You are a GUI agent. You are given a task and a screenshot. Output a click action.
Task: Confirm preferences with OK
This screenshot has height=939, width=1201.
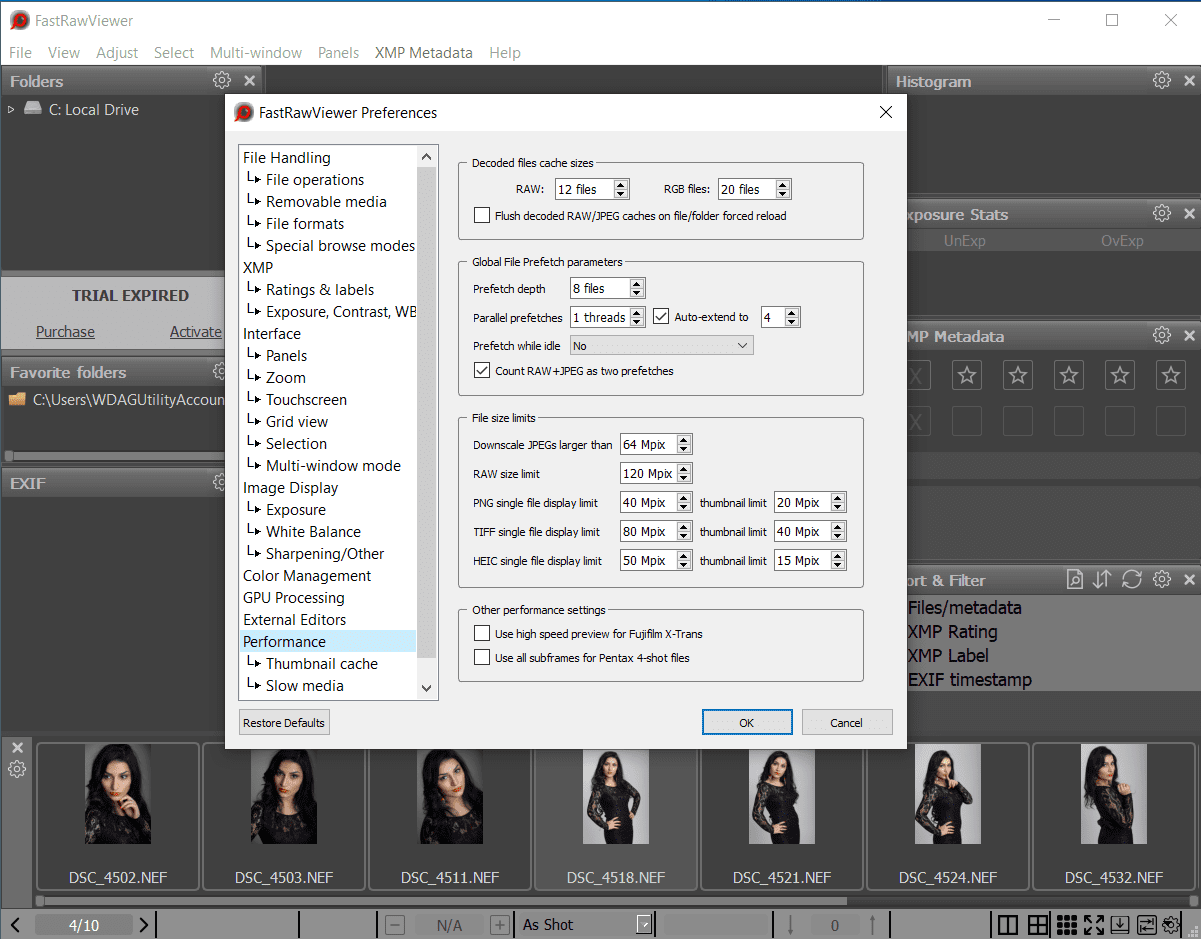747,723
